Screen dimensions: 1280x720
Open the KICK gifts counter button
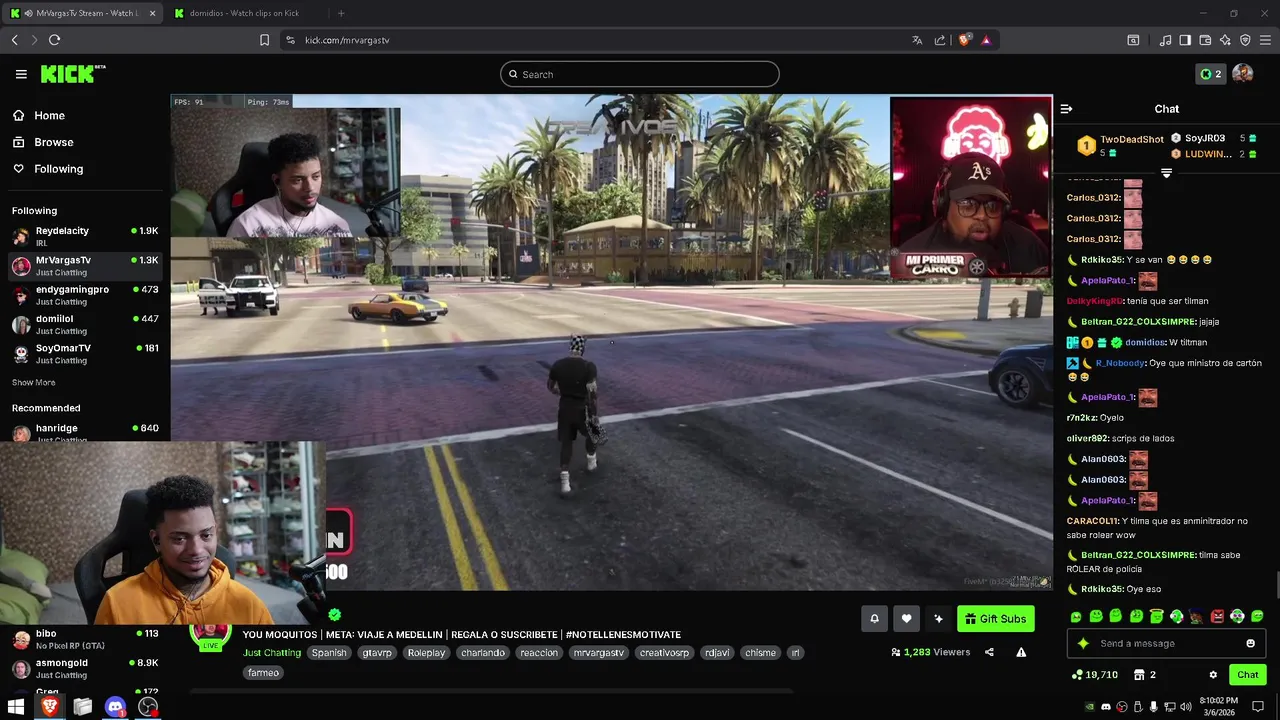tap(1211, 74)
